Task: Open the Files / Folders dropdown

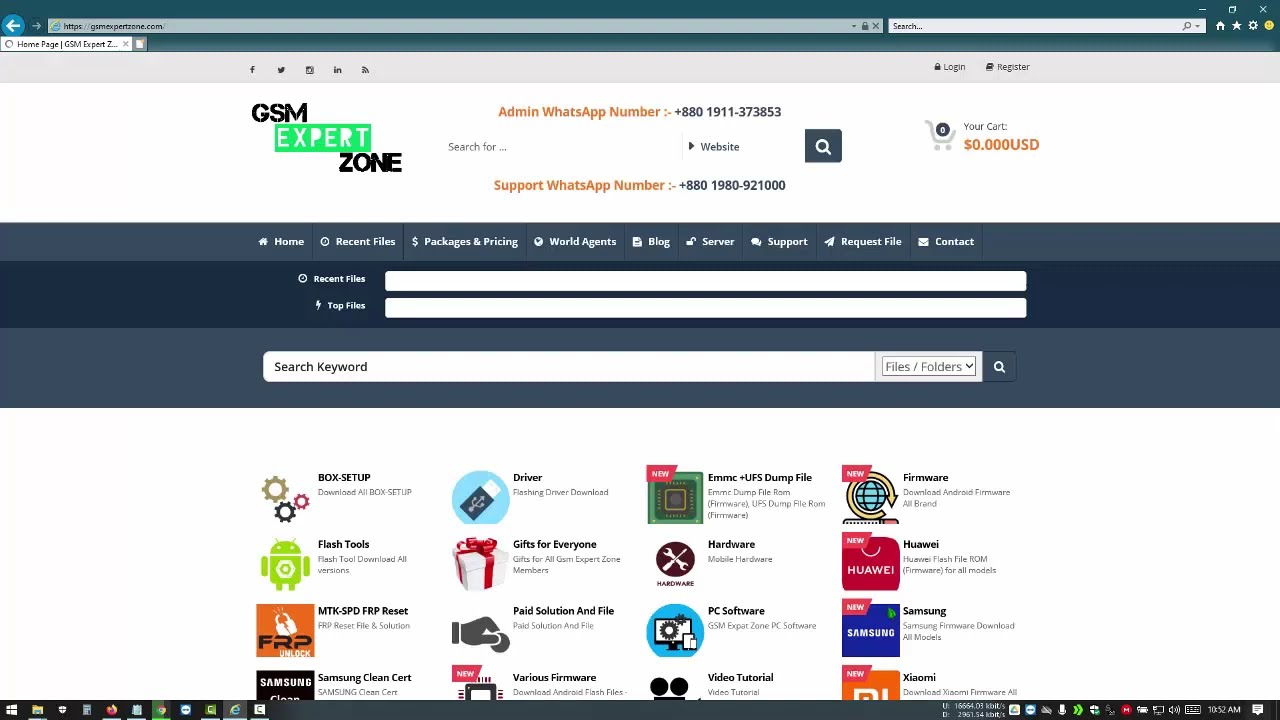Action: pos(929,367)
